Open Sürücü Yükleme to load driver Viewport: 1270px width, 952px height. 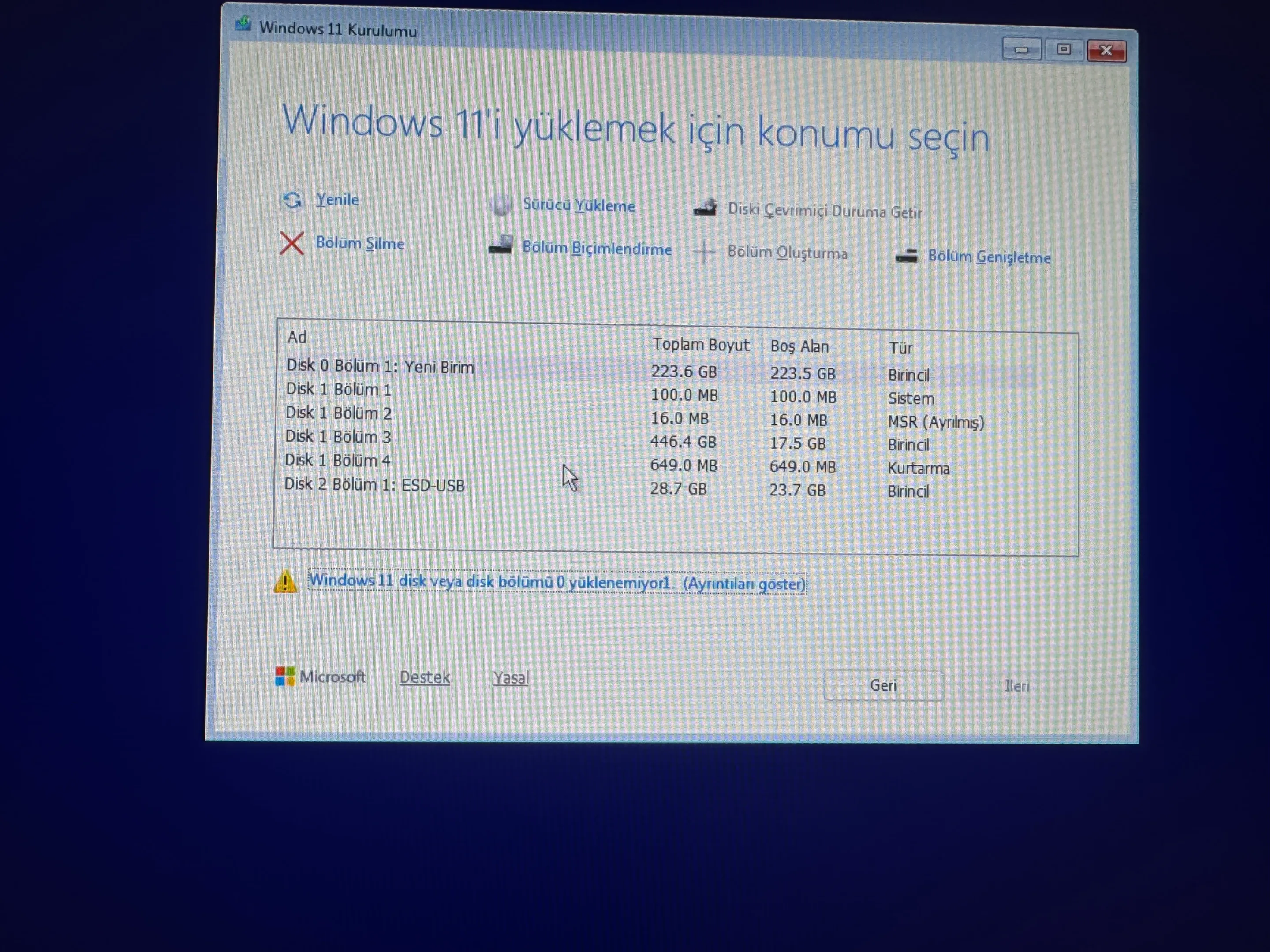(579, 205)
